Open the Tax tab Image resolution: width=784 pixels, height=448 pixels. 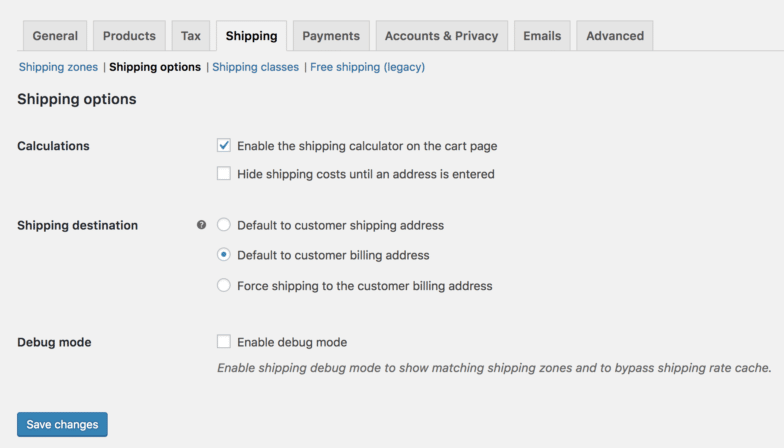(x=191, y=36)
